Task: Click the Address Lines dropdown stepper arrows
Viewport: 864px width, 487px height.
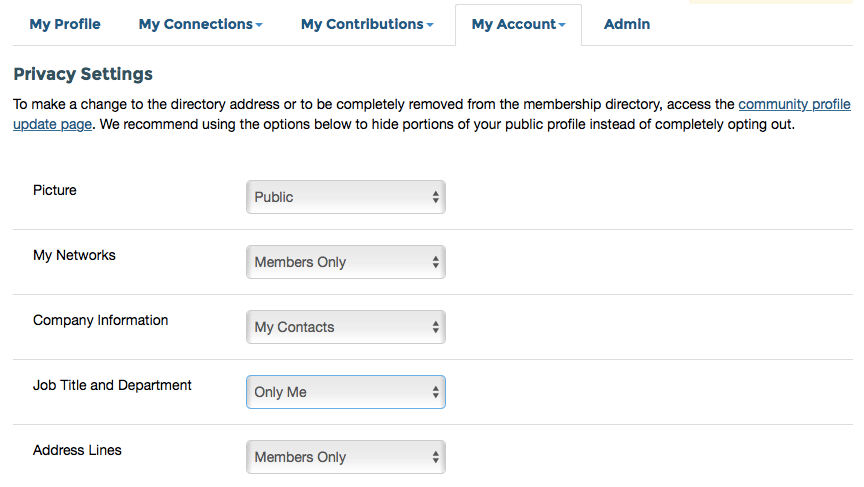Action: (x=436, y=457)
